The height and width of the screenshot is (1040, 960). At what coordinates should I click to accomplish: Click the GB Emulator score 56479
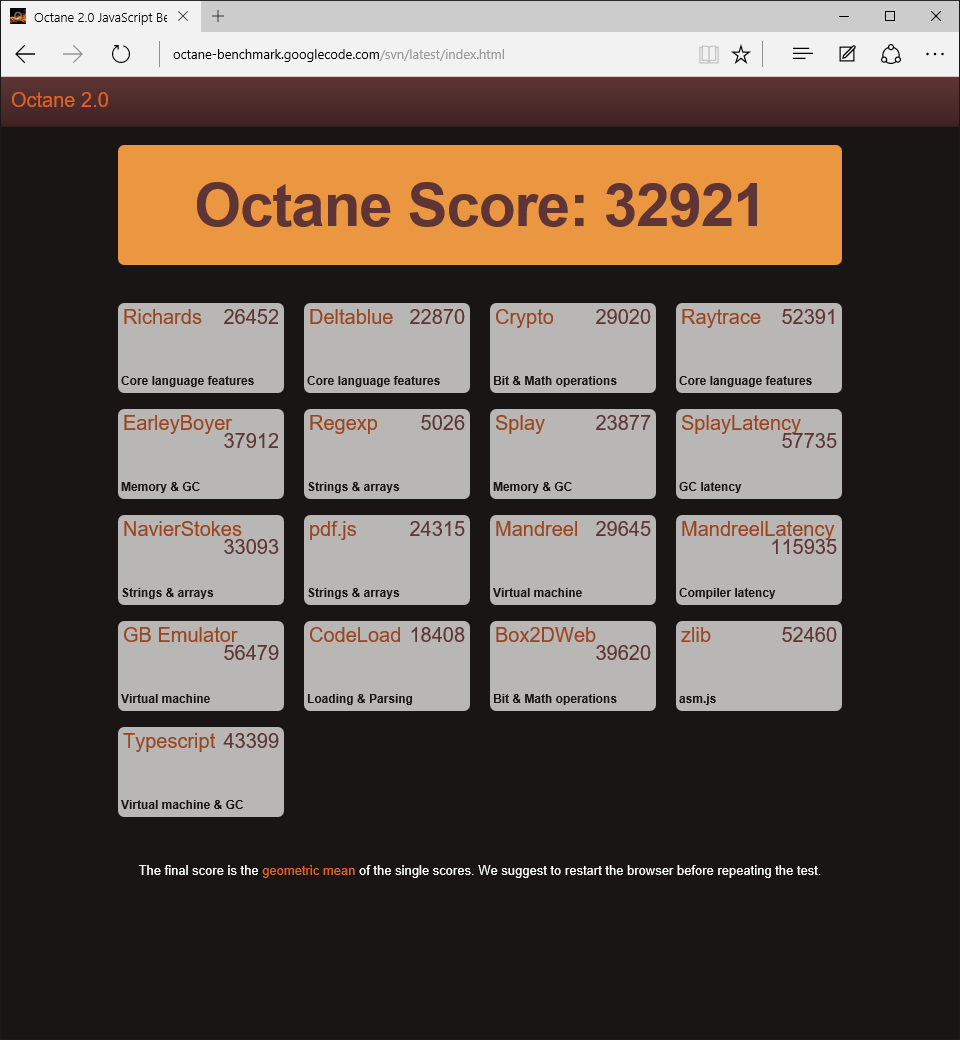click(x=251, y=653)
